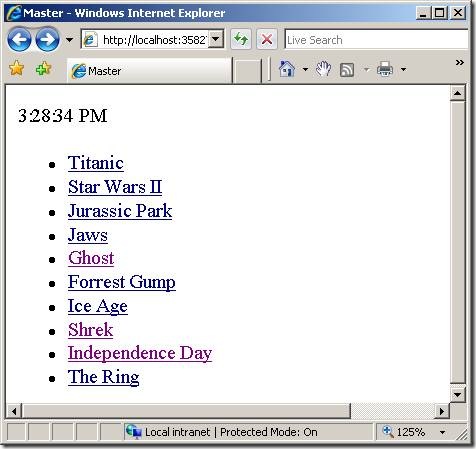Viewport: 476px width, 449px height.
Task: Click the horizontal scrollbar thumb
Action: 186,411
